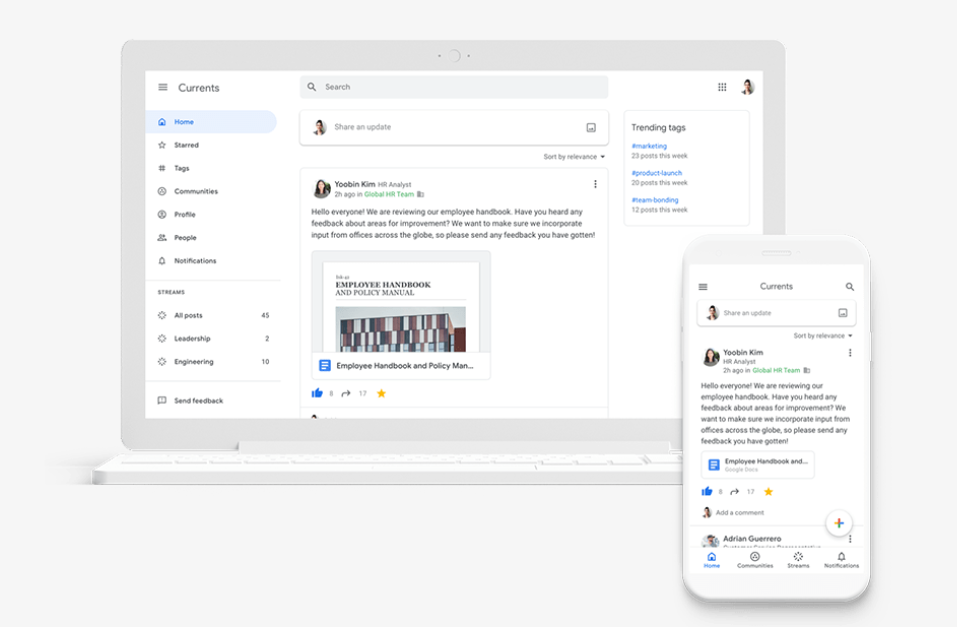Open Sort by relevance dropdown on phone
957x627 pixels.
[823, 336]
